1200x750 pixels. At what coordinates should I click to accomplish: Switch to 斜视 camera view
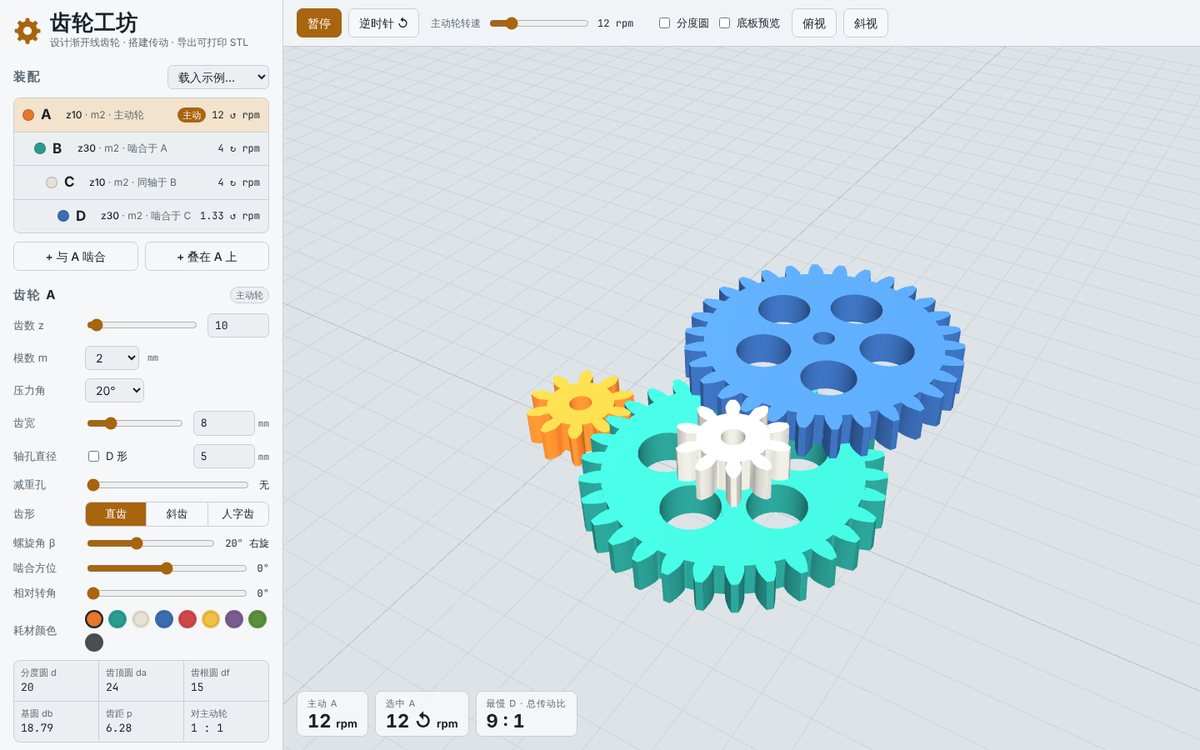865,23
